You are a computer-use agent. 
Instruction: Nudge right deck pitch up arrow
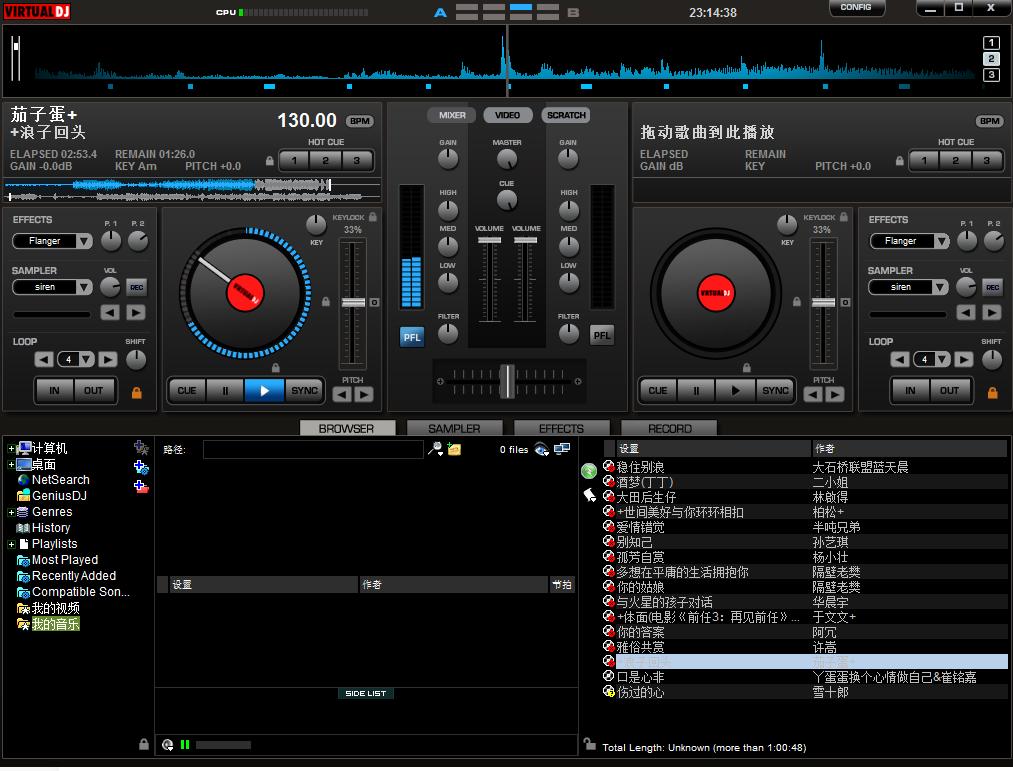835,394
